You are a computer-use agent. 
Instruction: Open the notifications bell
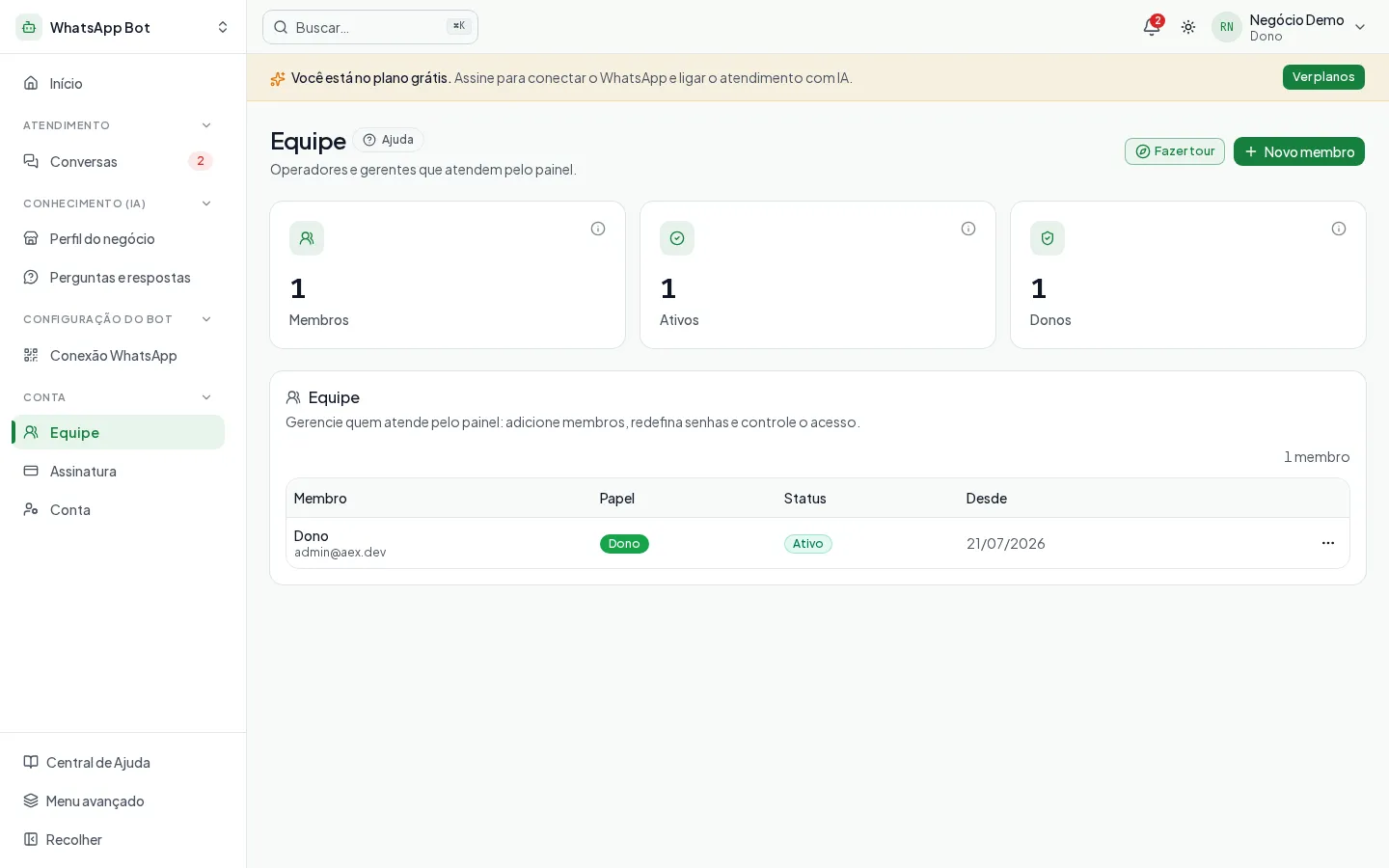pyautogui.click(x=1151, y=27)
